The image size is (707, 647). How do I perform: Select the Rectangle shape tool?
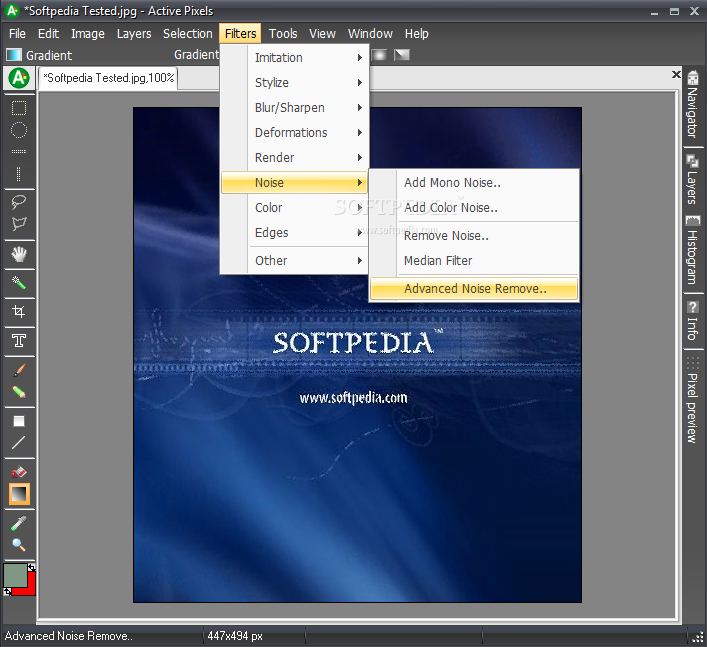18,421
